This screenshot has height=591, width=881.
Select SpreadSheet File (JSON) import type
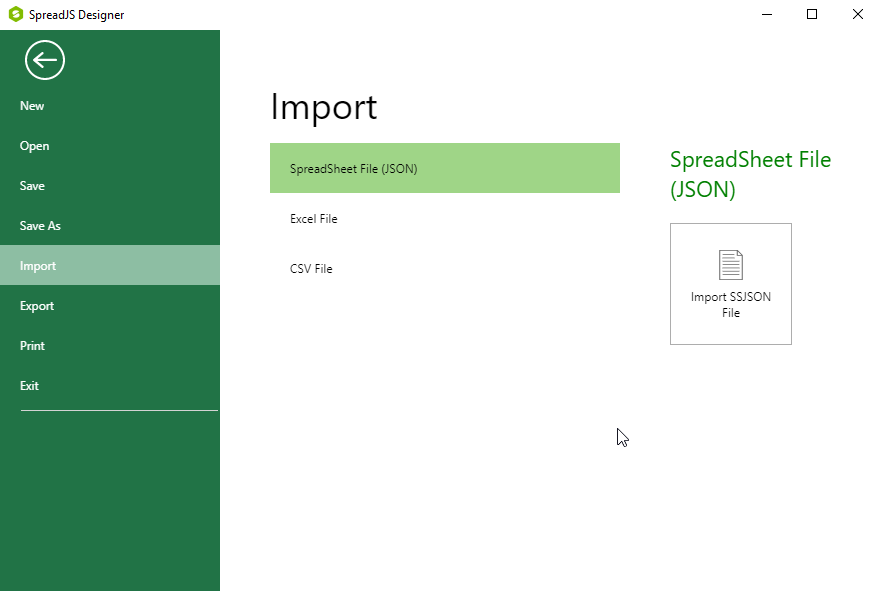pyautogui.click(x=444, y=168)
